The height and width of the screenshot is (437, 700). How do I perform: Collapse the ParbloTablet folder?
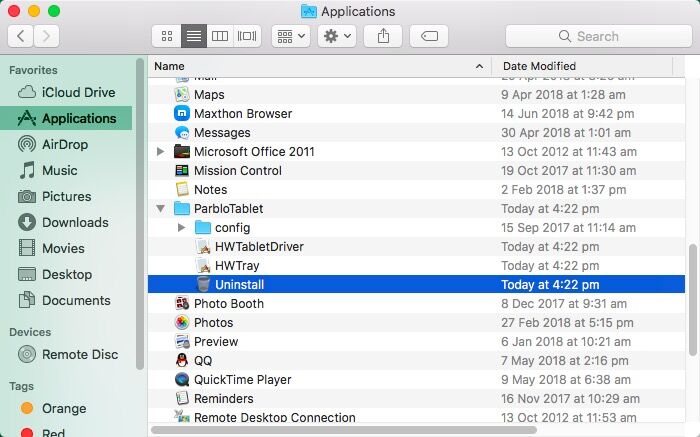[x=160, y=208]
